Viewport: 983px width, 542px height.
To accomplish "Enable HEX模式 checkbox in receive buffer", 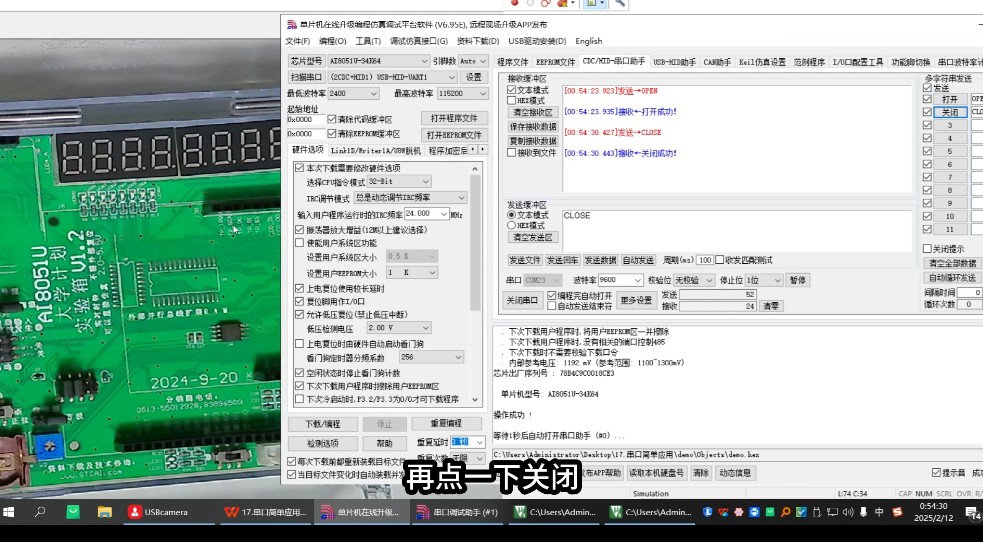I will click(x=512, y=100).
